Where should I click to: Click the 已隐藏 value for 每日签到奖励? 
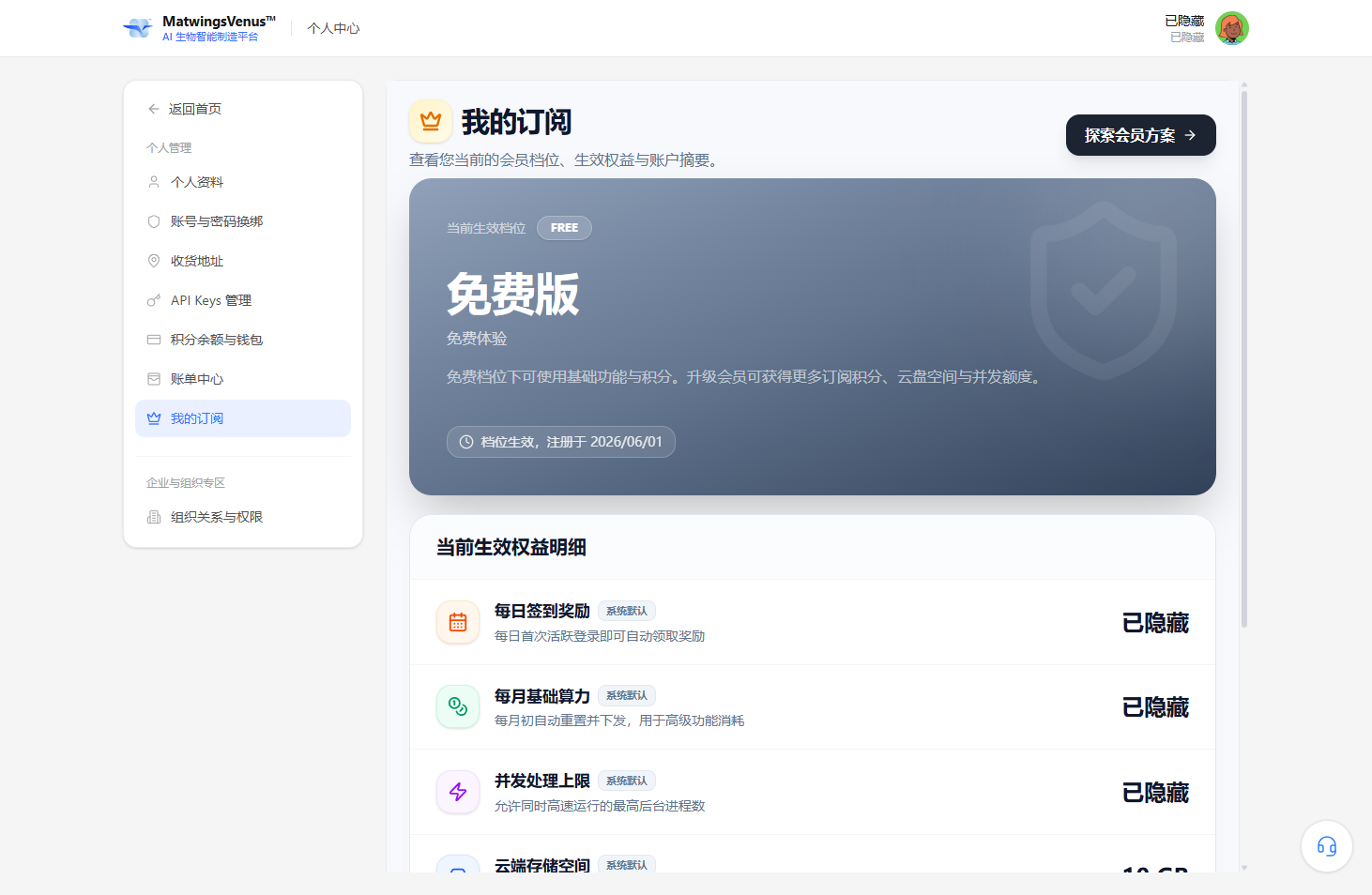pos(1155,623)
